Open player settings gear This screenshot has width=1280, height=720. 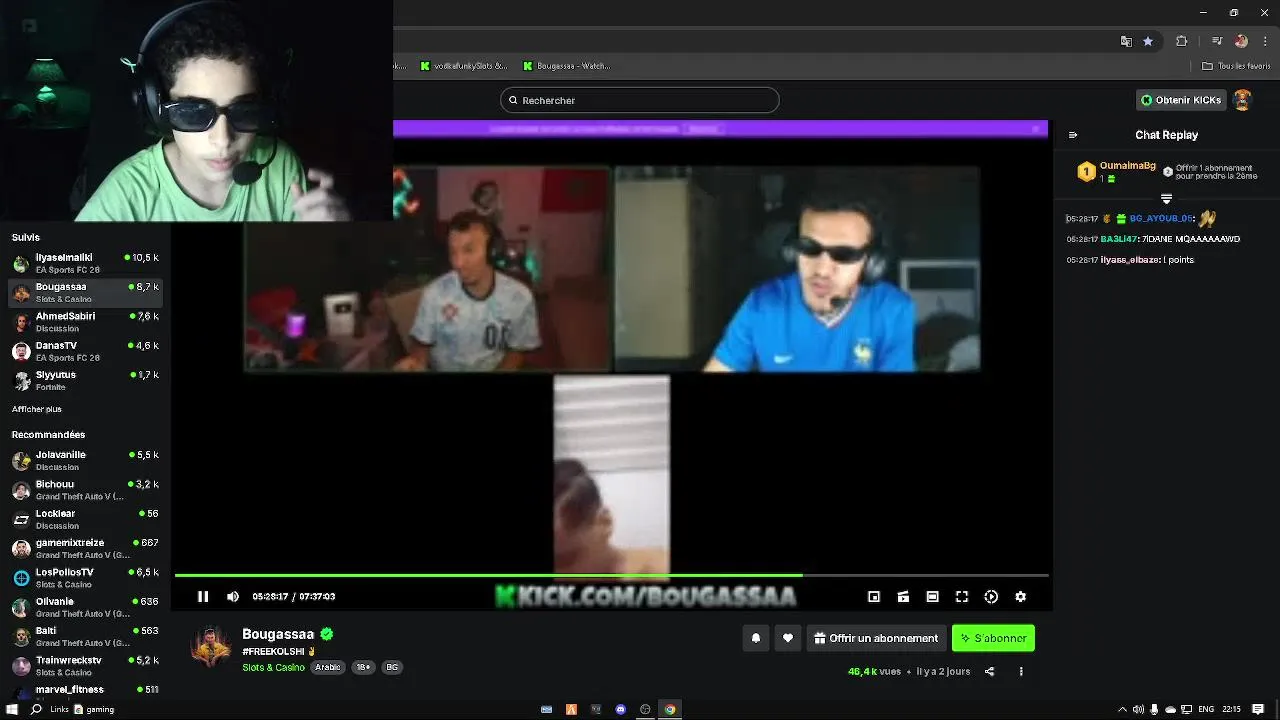(1020, 596)
